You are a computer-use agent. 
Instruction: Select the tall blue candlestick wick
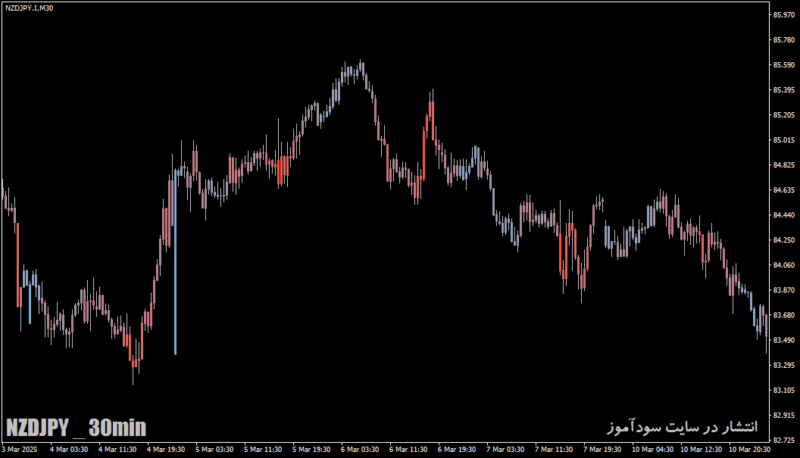[176, 263]
